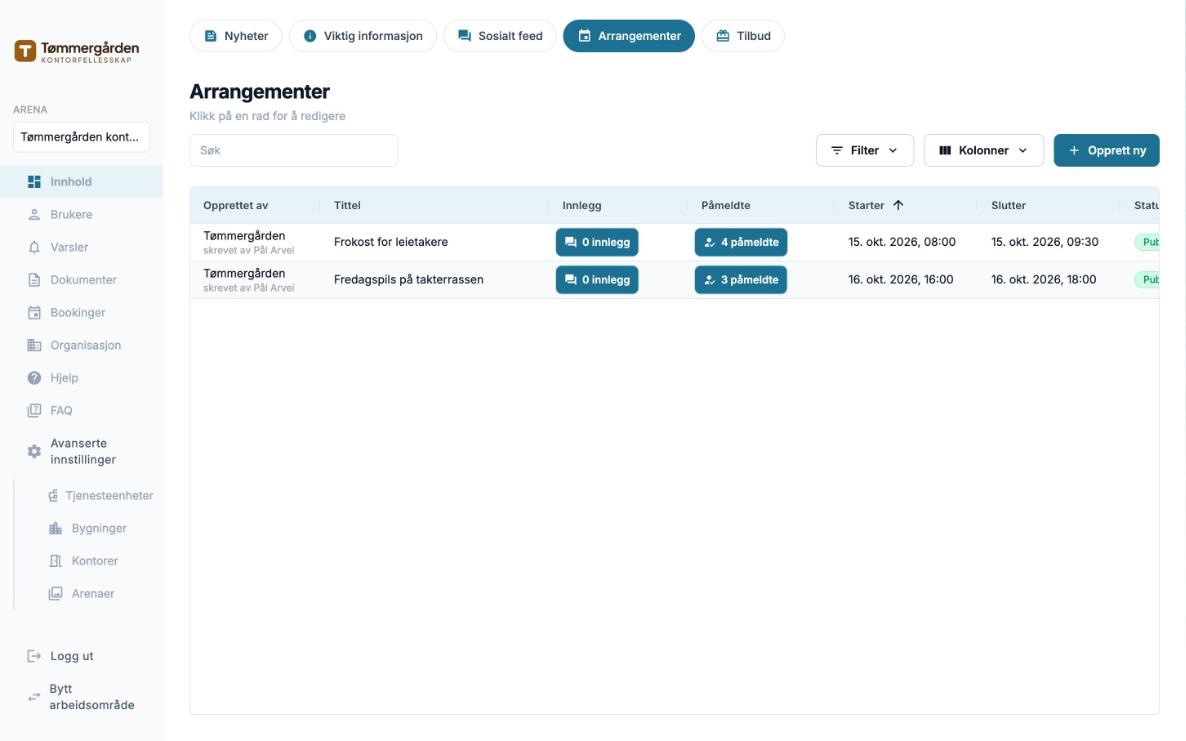The height and width of the screenshot is (741, 1186).
Task: Click the Påmeldte column header
Action: (725, 205)
